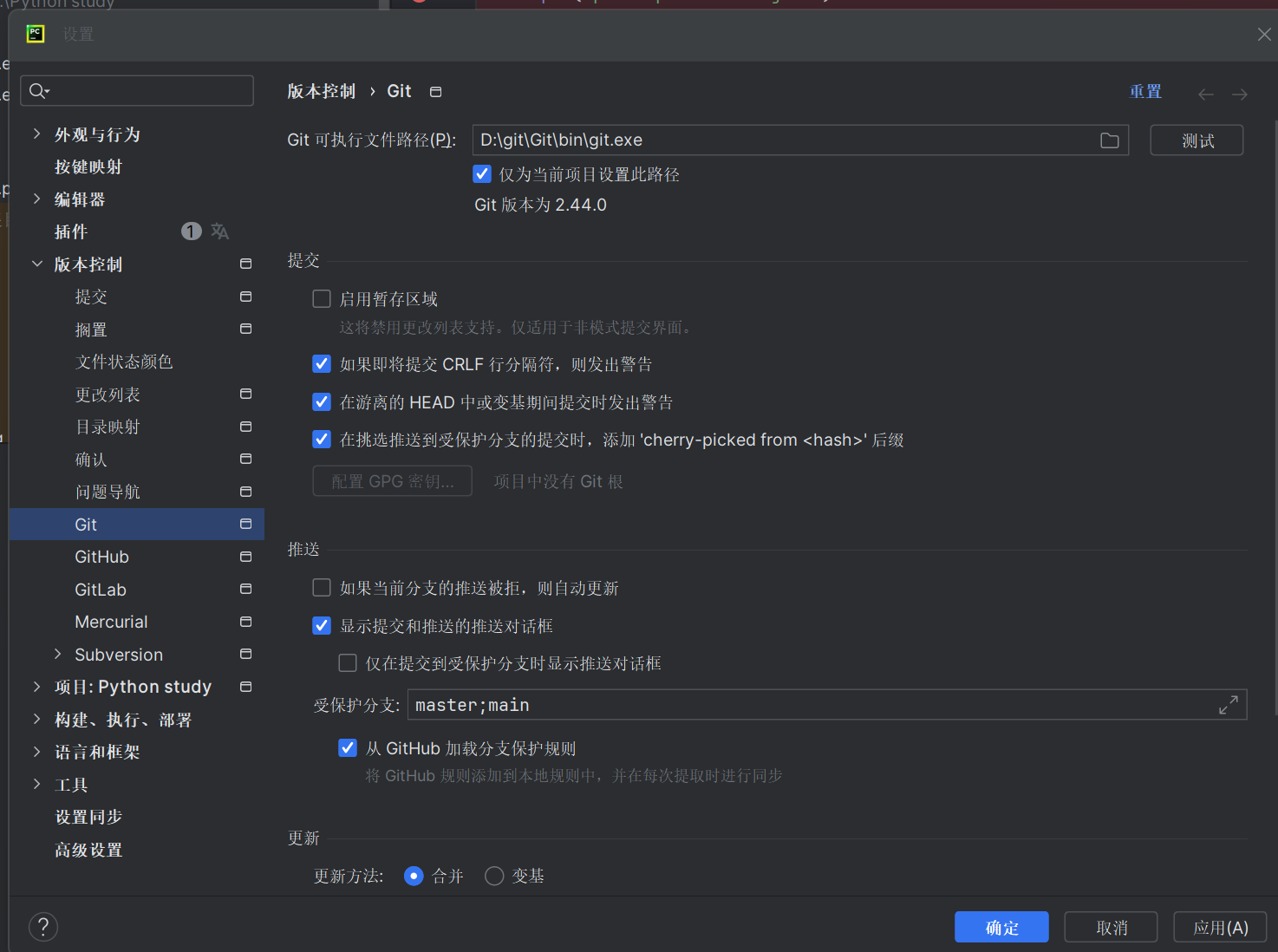This screenshot has height=952, width=1278.
Task: Click 版本控制 in the breadcrumb
Action: [x=322, y=92]
